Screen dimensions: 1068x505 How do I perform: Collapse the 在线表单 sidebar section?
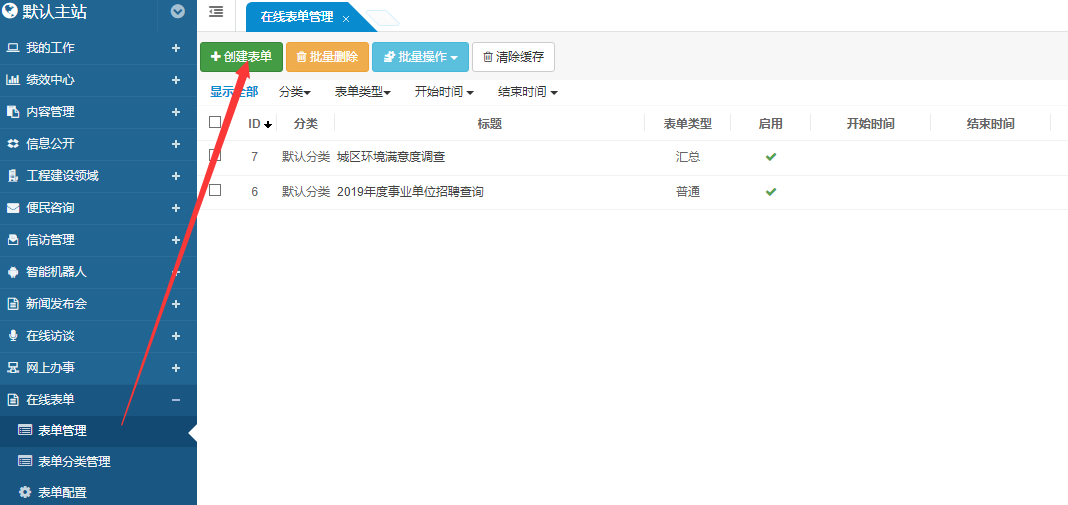pyautogui.click(x=176, y=400)
